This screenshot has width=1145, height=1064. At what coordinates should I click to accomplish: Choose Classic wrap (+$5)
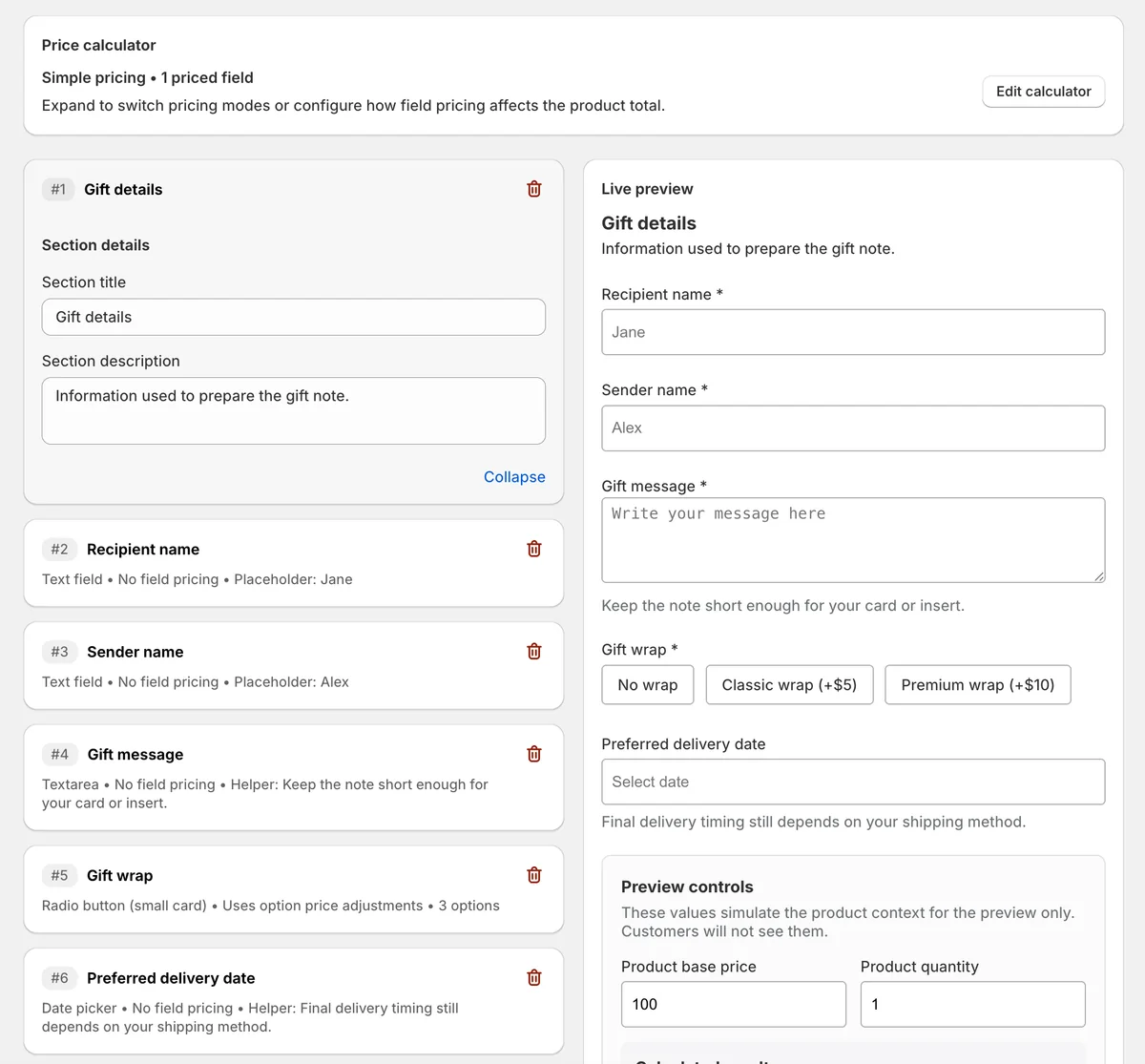(x=789, y=685)
